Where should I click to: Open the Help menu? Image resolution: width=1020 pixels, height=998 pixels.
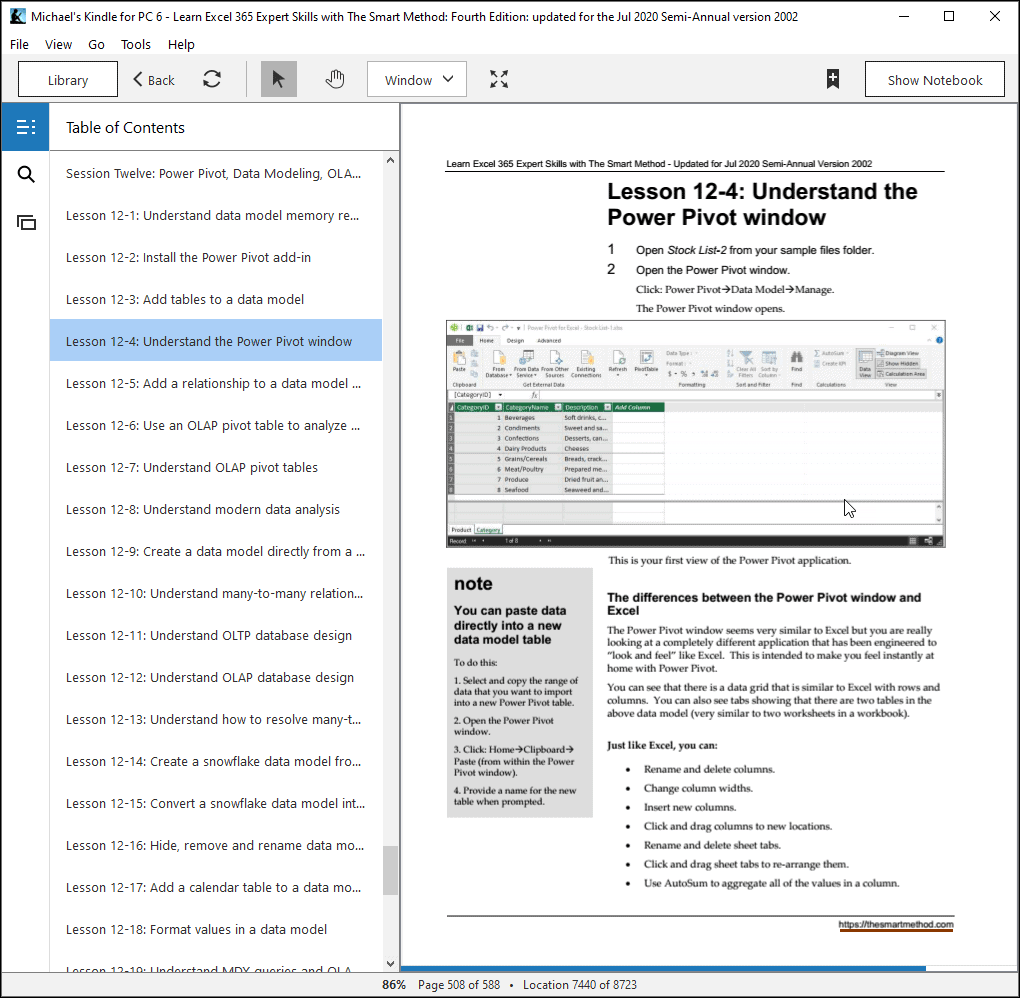(x=181, y=44)
